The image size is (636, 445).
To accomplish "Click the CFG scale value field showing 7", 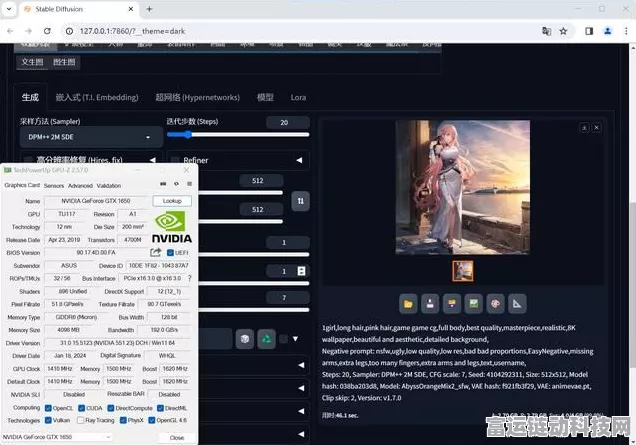I will click(288, 298).
